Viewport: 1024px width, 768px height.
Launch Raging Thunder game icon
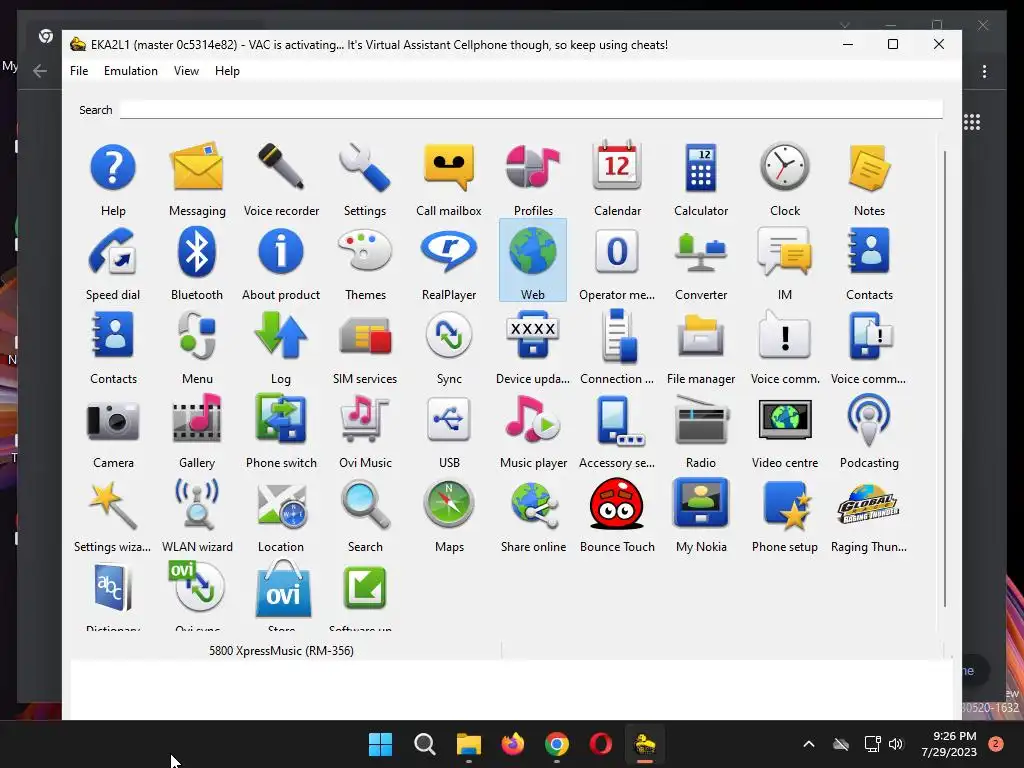869,504
